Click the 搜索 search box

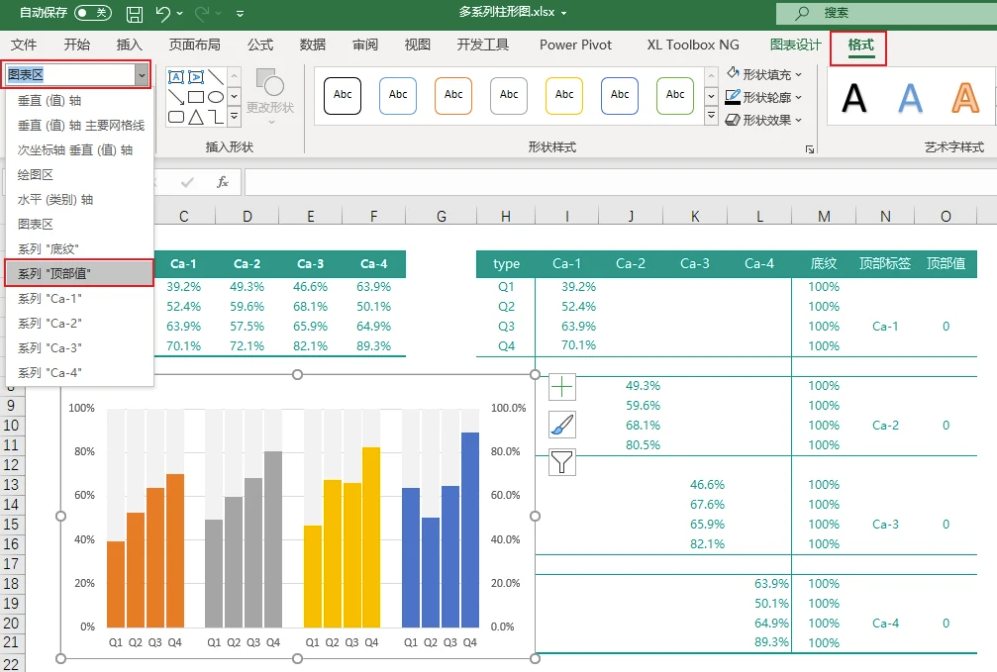click(x=880, y=13)
